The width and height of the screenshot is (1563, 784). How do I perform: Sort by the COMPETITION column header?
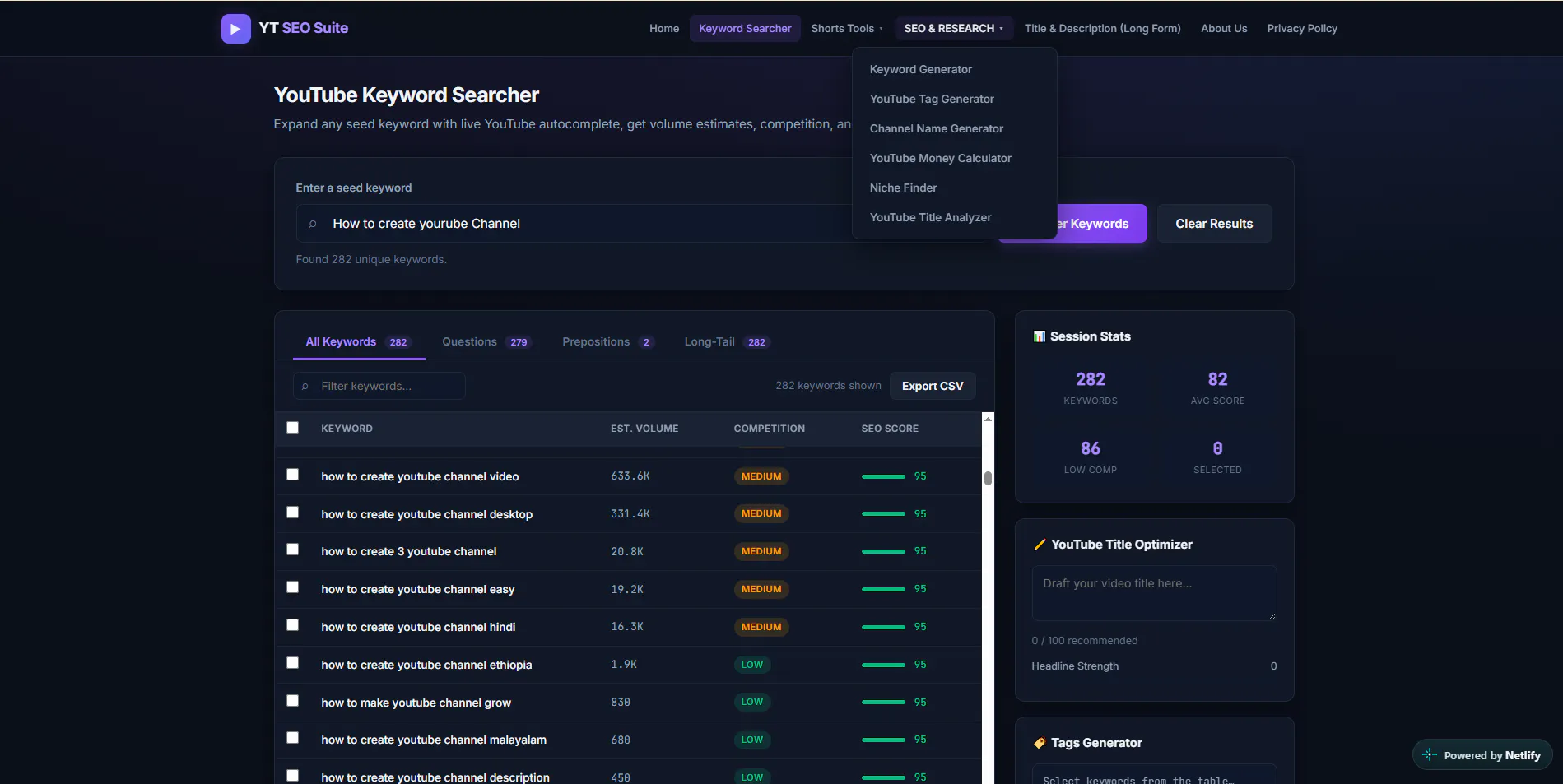point(770,429)
